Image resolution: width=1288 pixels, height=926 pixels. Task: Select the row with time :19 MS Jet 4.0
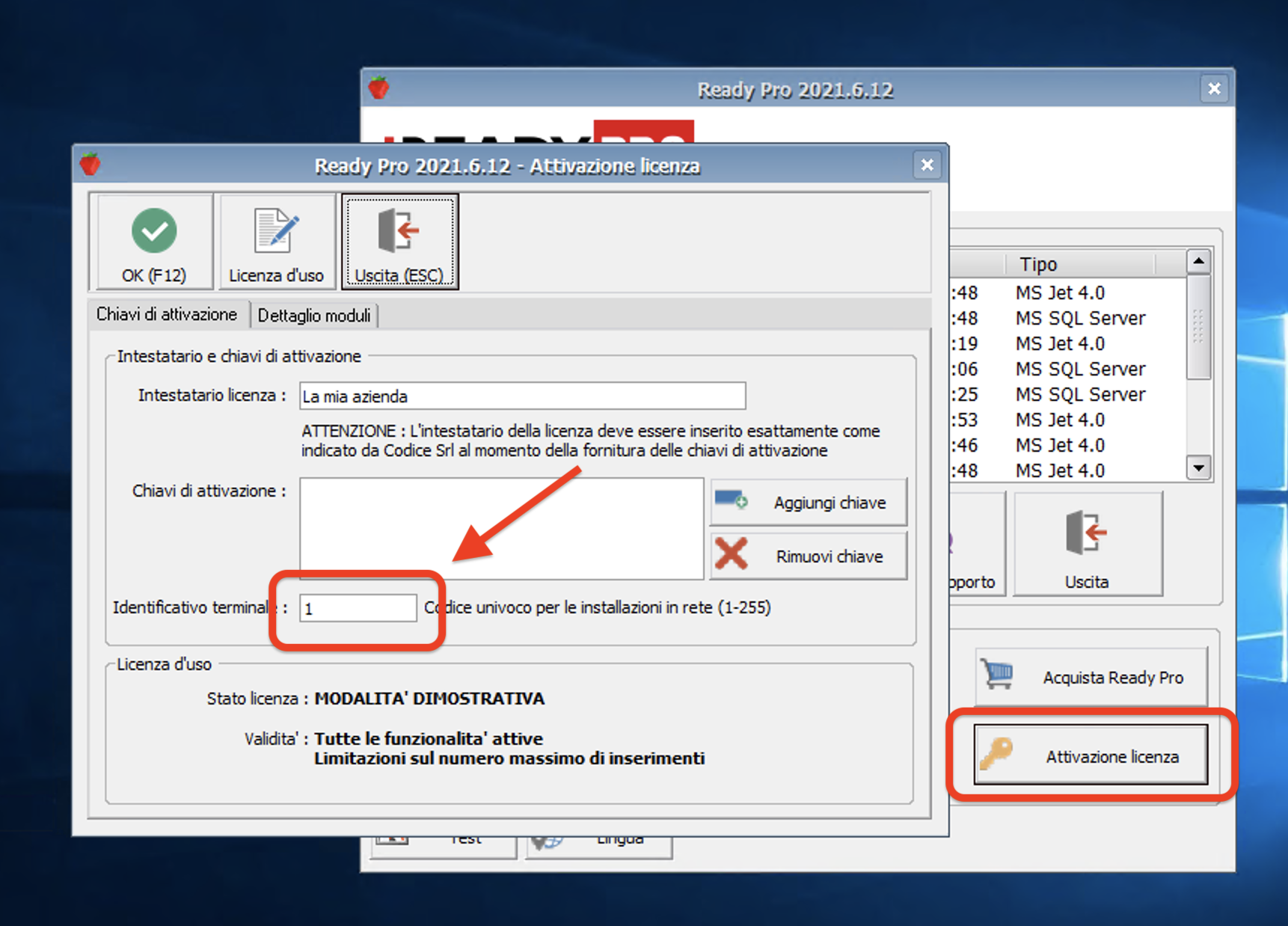pyautogui.click(x=1067, y=343)
